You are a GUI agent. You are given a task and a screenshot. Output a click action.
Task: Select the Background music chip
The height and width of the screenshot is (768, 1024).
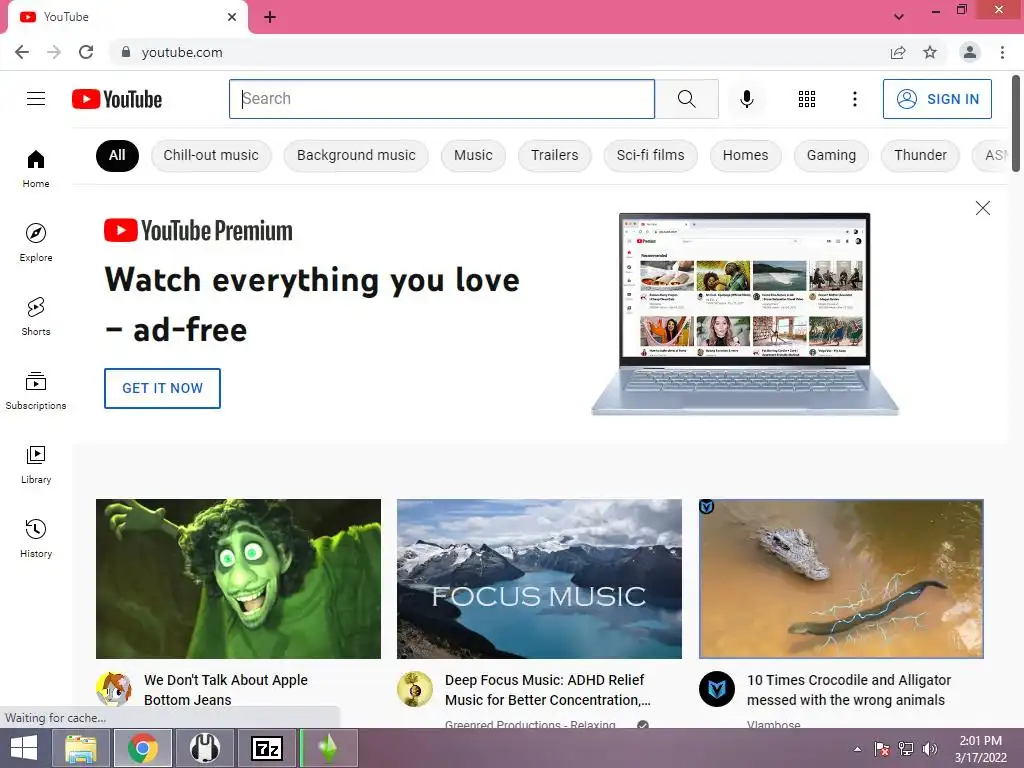[x=356, y=155]
